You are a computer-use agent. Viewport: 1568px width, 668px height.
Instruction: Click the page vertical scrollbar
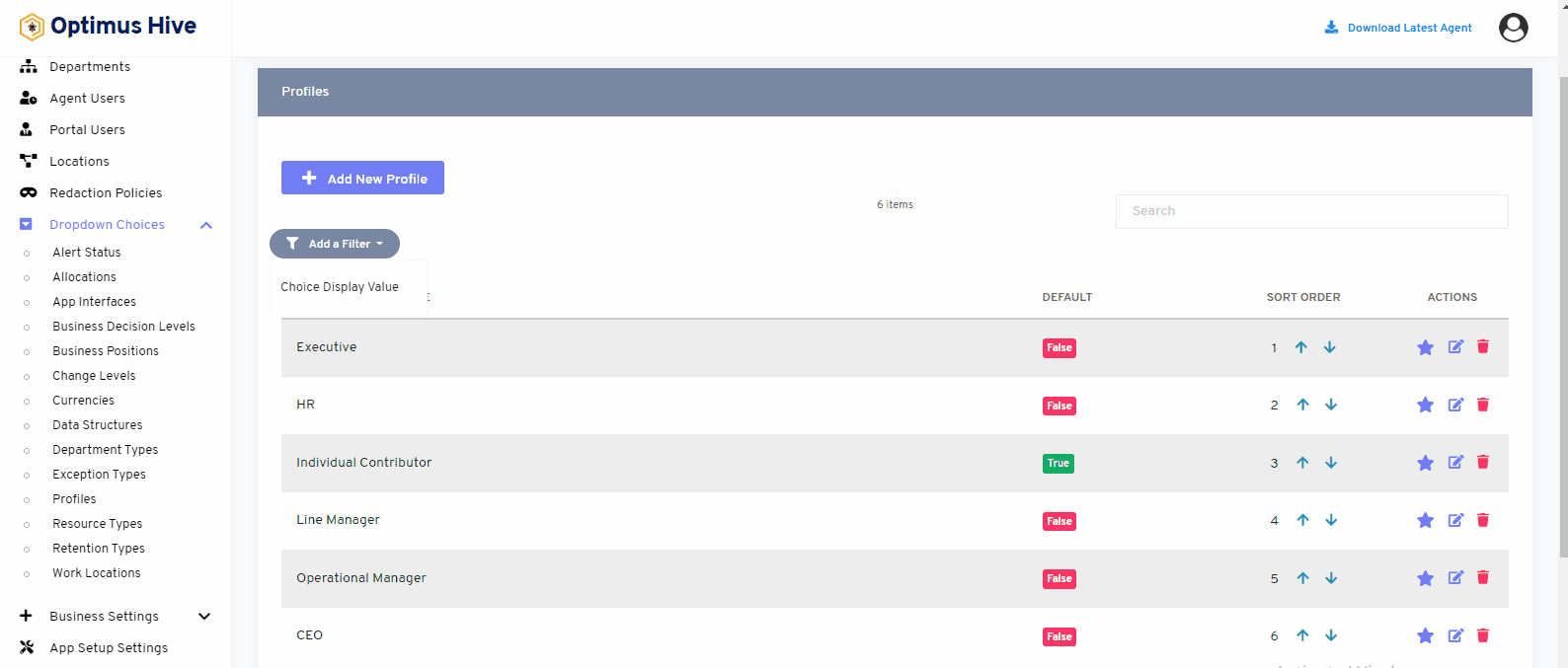tap(1562, 316)
